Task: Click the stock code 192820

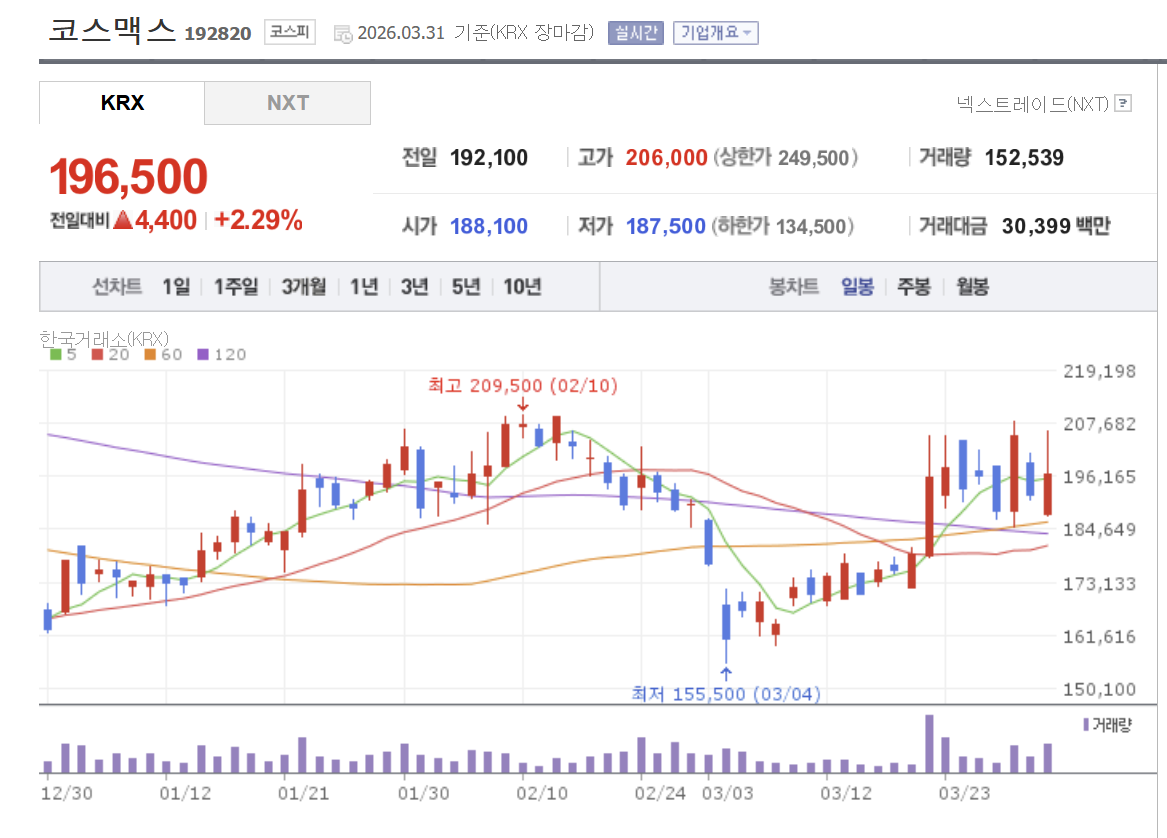Action: click(x=218, y=34)
